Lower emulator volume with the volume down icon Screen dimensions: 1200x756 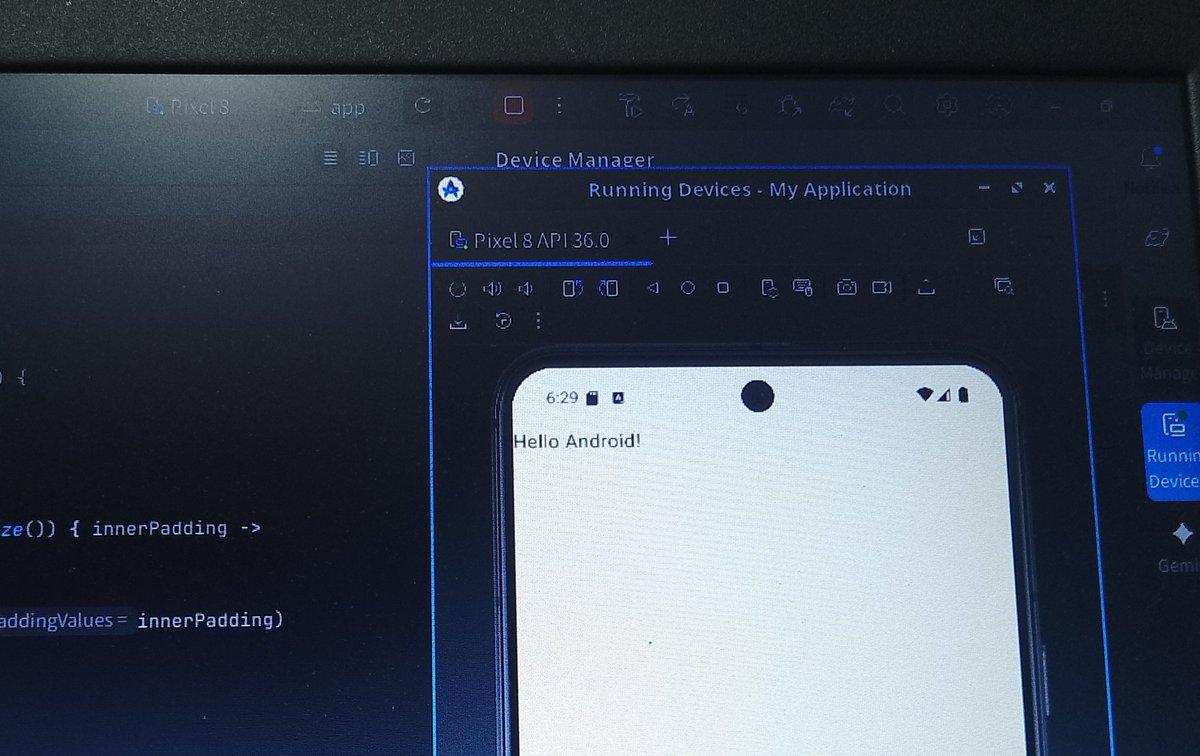525,289
